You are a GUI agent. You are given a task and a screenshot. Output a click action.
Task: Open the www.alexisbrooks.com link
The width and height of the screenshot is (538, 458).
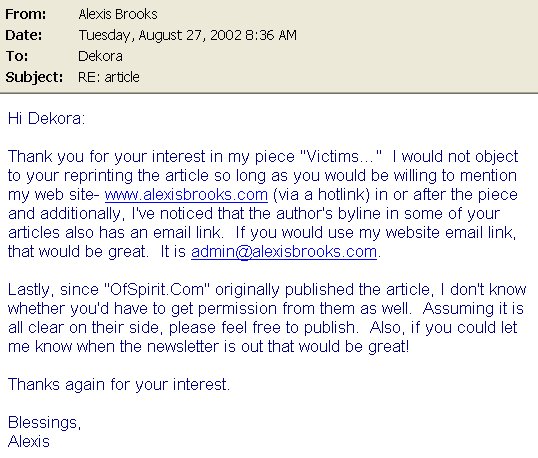click(186, 195)
